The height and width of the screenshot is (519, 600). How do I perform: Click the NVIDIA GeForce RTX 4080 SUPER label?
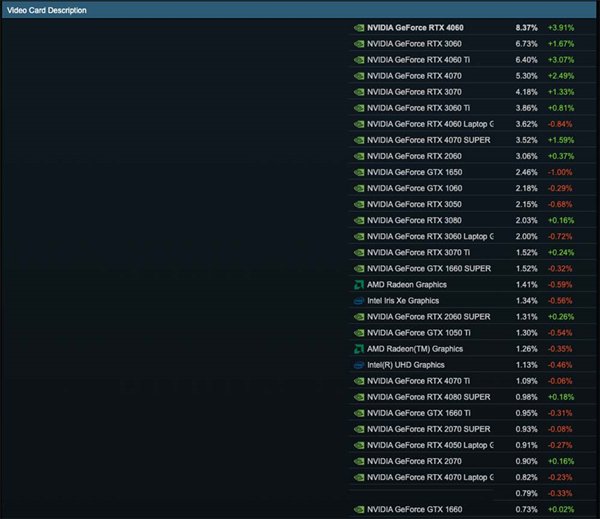[429, 398]
